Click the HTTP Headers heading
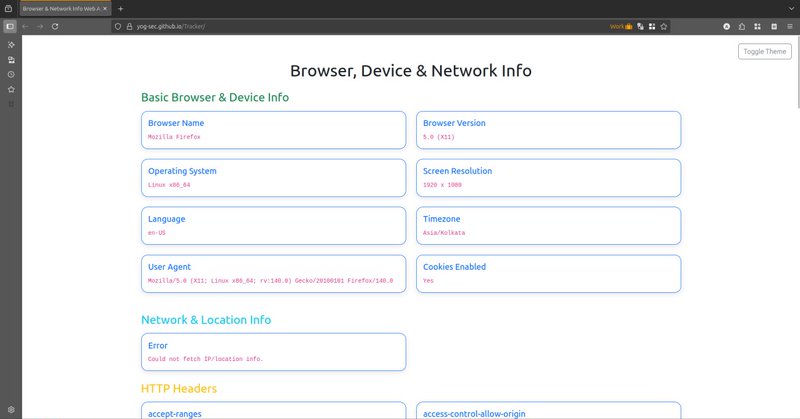800x419 pixels. click(179, 389)
